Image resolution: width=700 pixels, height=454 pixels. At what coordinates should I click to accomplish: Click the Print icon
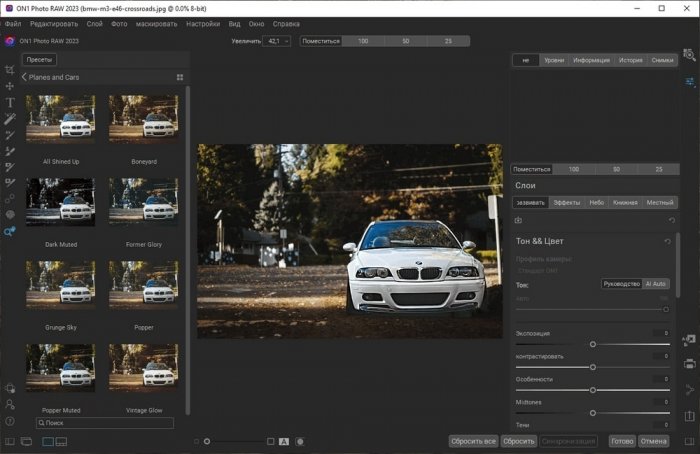[x=690, y=363]
